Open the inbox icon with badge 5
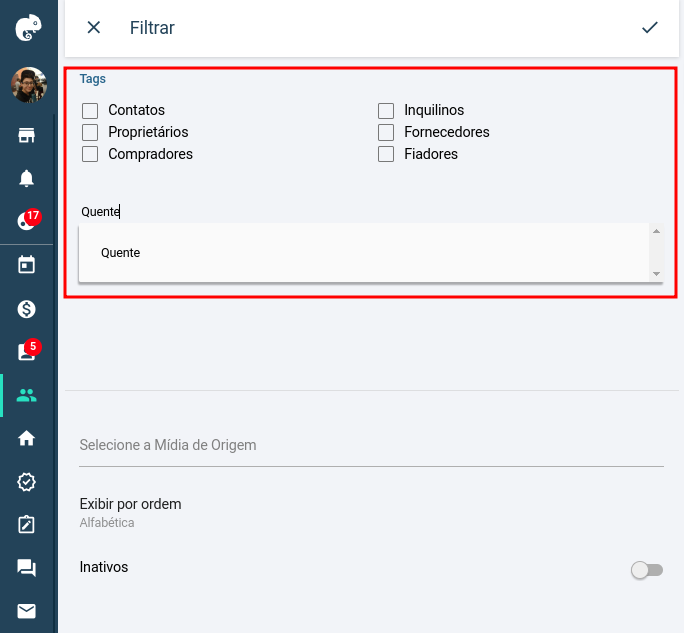684x633 pixels. [27, 351]
